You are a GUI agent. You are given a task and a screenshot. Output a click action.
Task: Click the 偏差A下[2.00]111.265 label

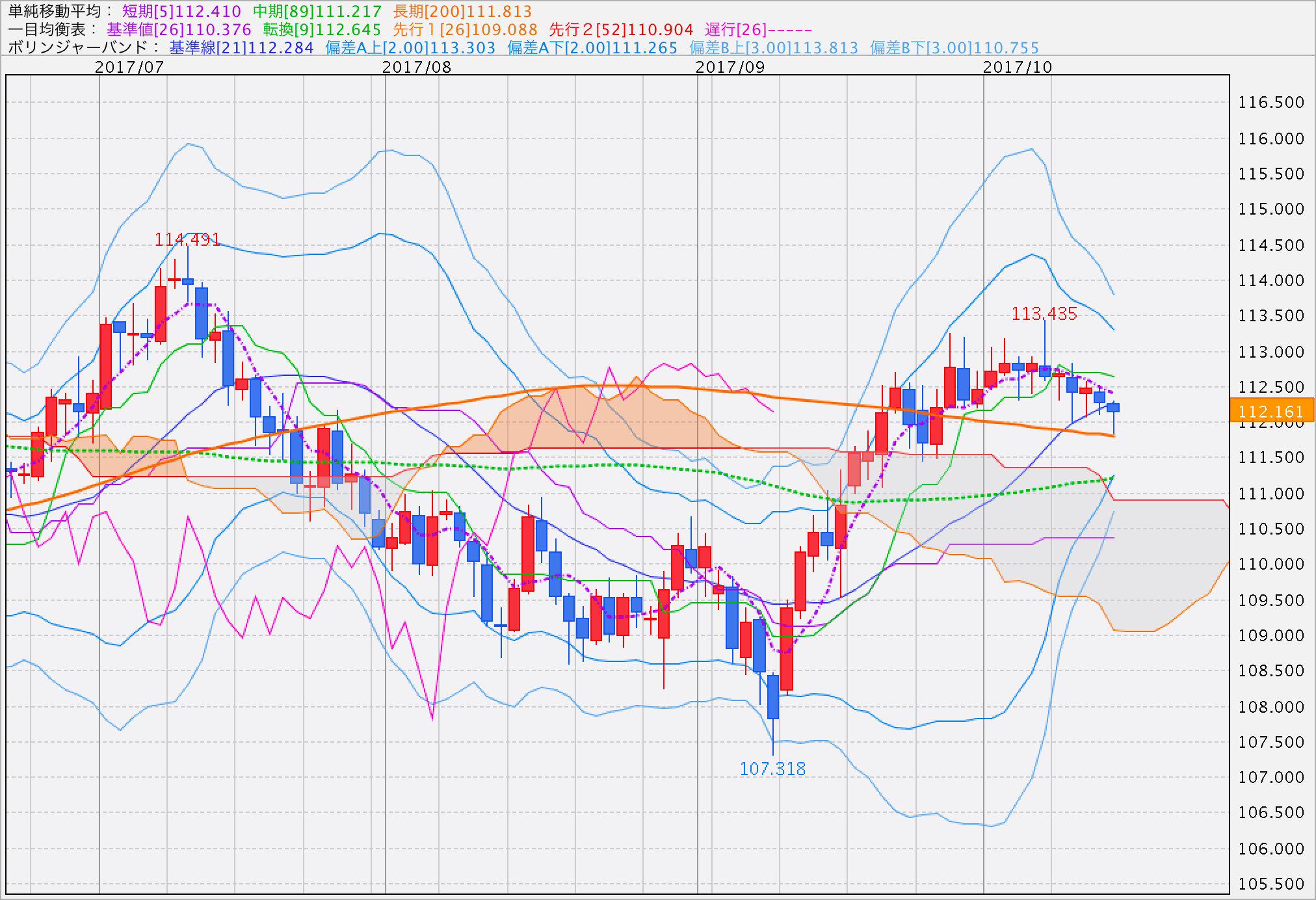tap(592, 47)
